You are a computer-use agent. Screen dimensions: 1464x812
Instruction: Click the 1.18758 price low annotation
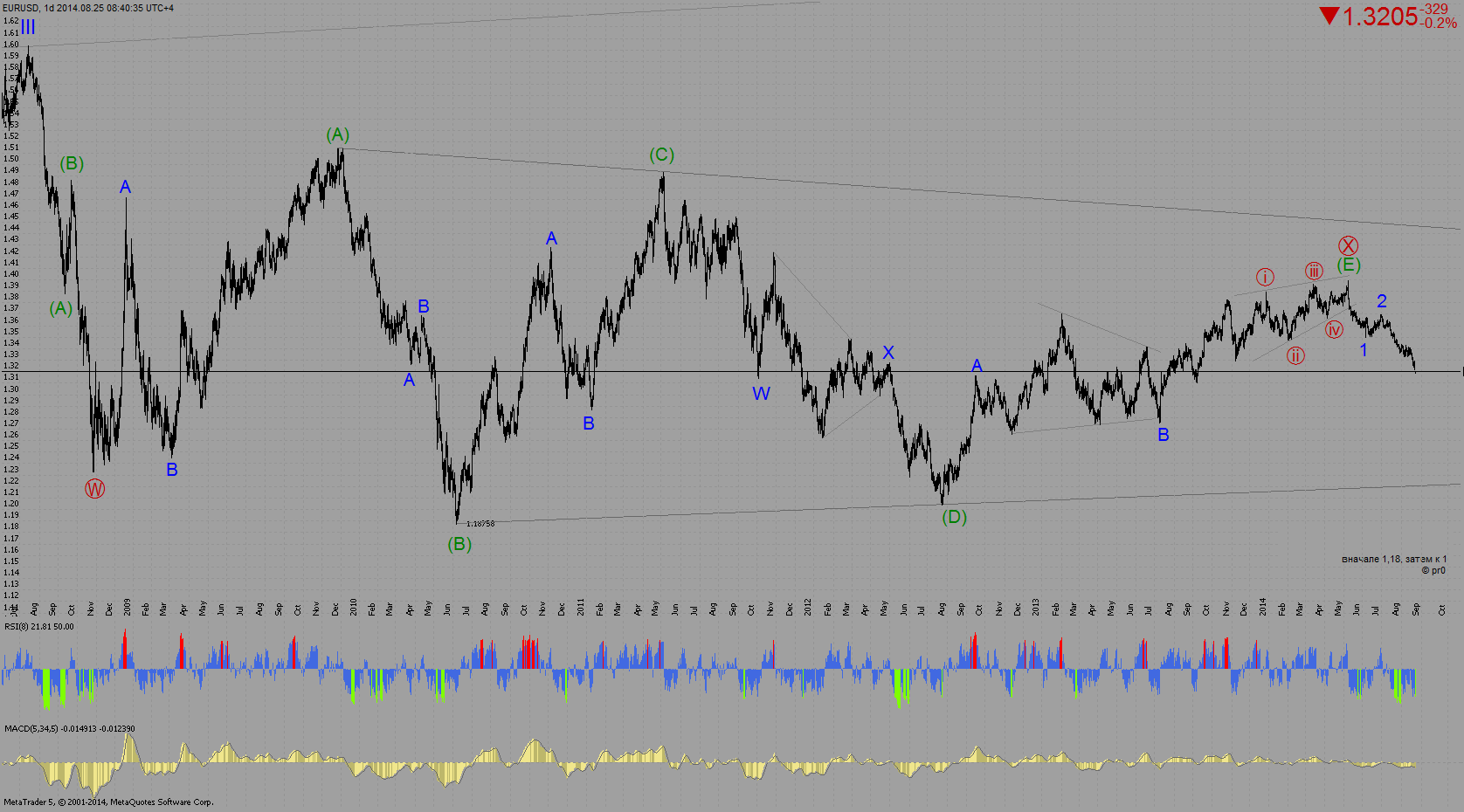(480, 524)
